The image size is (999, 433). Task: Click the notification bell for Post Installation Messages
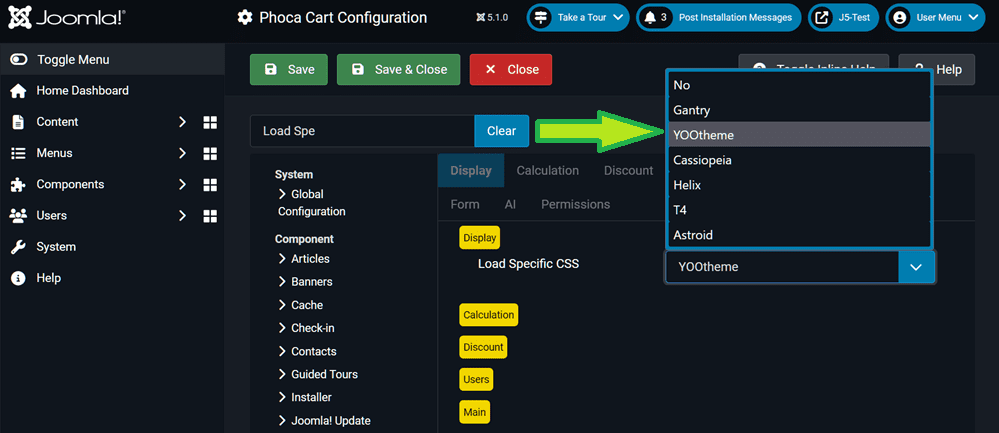(x=651, y=18)
